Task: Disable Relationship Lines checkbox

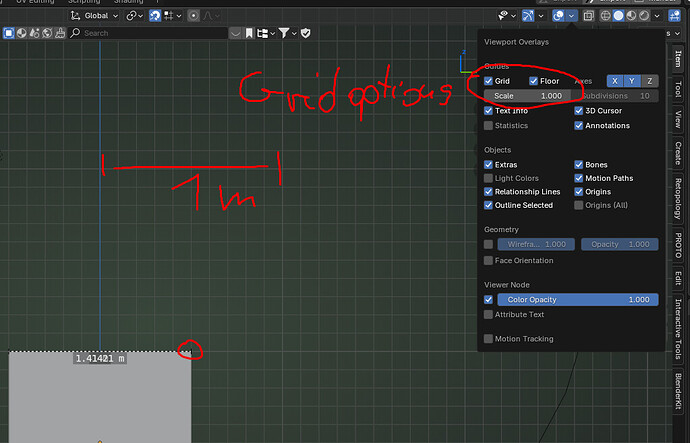Action: click(488, 192)
